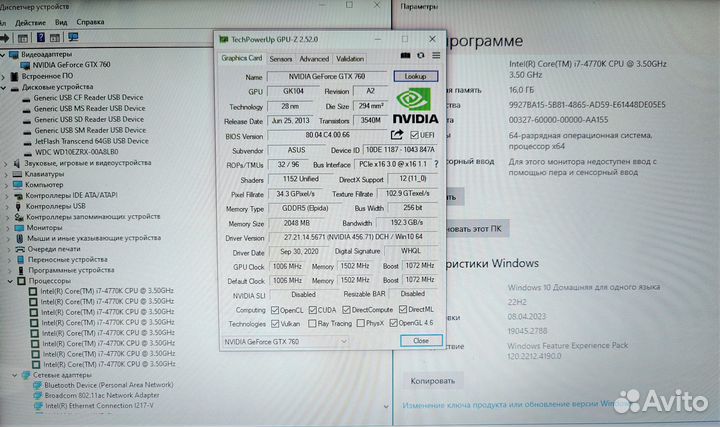Viewport: 720px width, 427px height.
Task: Open Вид menu
Action: point(61,22)
